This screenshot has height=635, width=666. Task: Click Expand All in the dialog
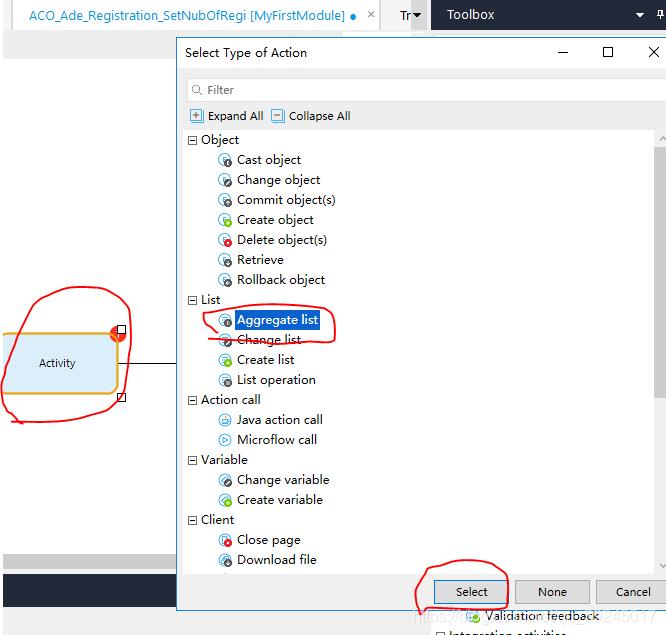pyautogui.click(x=226, y=116)
